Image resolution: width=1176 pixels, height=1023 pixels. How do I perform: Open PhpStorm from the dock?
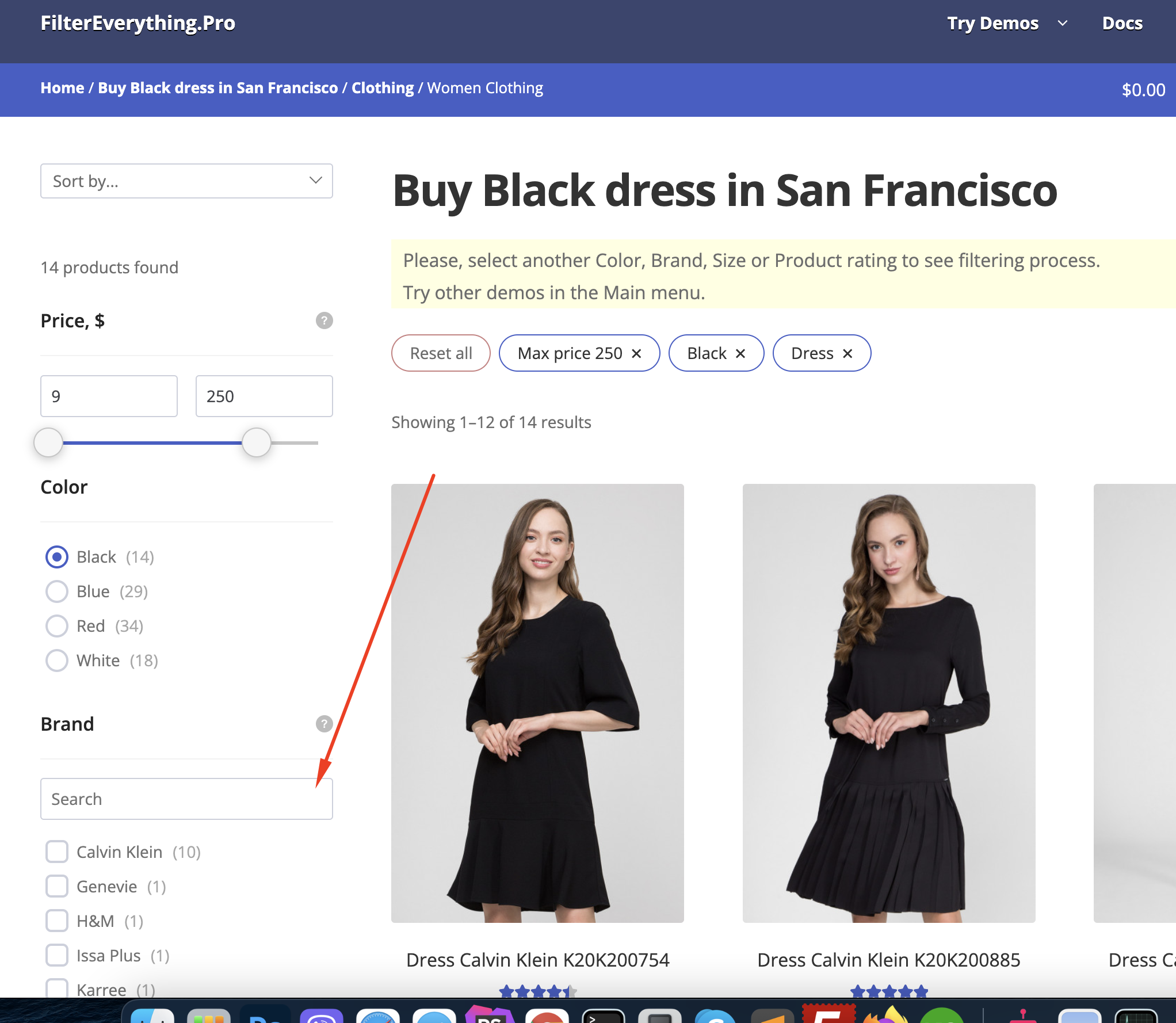490,1014
